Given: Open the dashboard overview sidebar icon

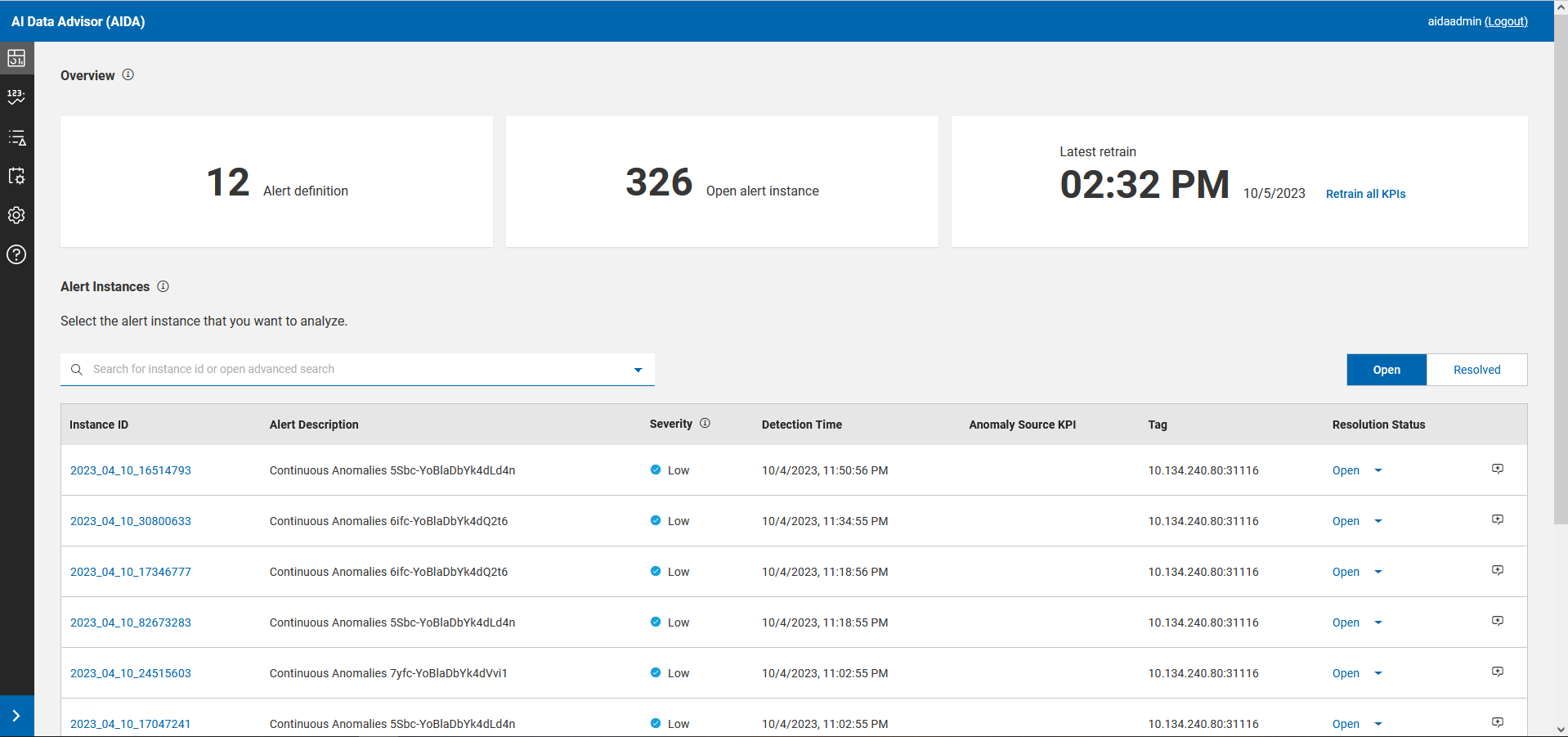Looking at the screenshot, I should click(16, 58).
